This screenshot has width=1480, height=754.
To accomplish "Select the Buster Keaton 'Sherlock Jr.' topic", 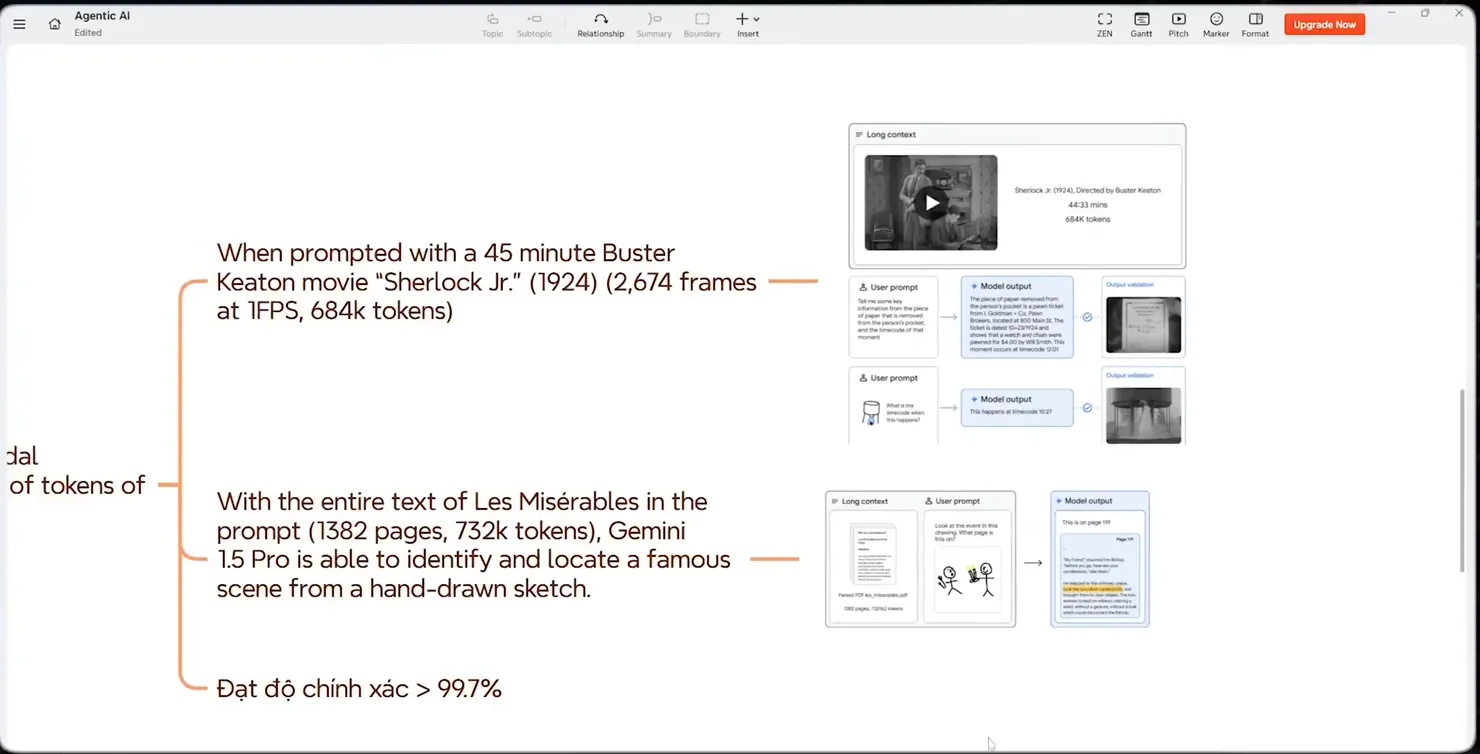I will [486, 282].
